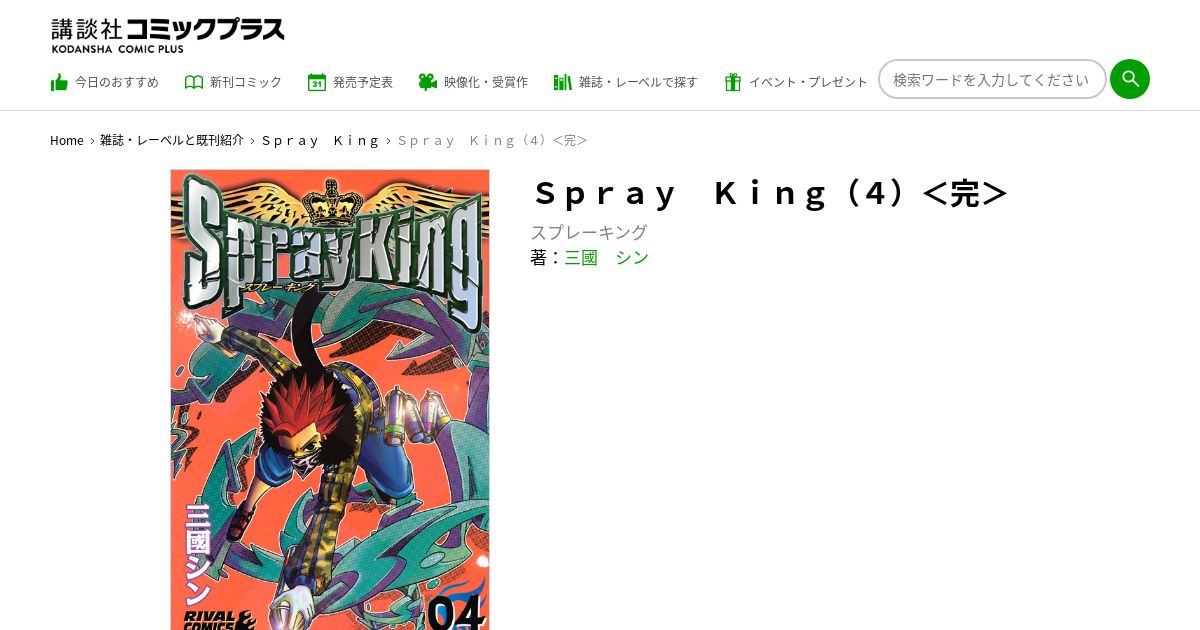Image resolution: width=1200 pixels, height=630 pixels.
Task: Click the open book icon for 新刊コミック
Action: coord(194,82)
